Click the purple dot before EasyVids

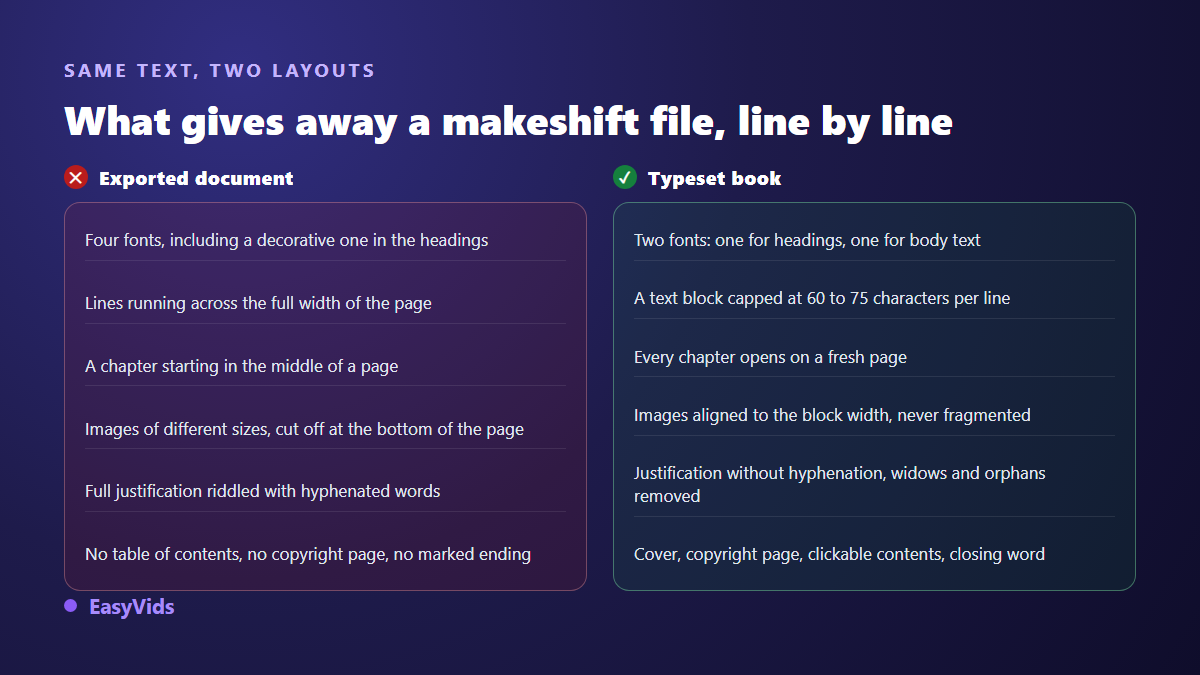tap(70, 606)
